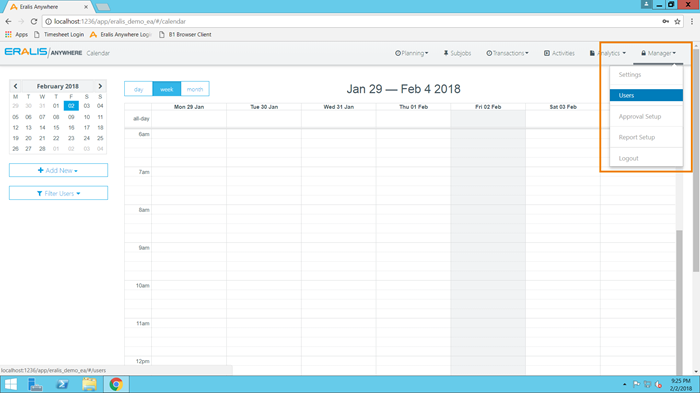The image size is (700, 393).
Task: Open the Windows Start button
Action: pos(10,384)
